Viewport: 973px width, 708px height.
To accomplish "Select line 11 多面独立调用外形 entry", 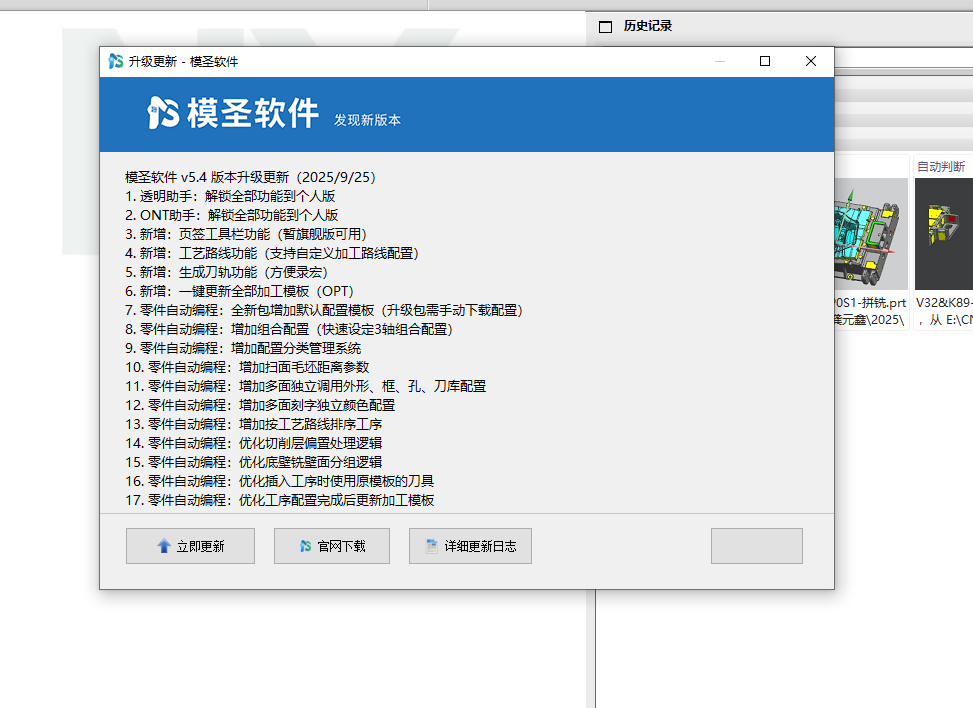I will (x=305, y=387).
